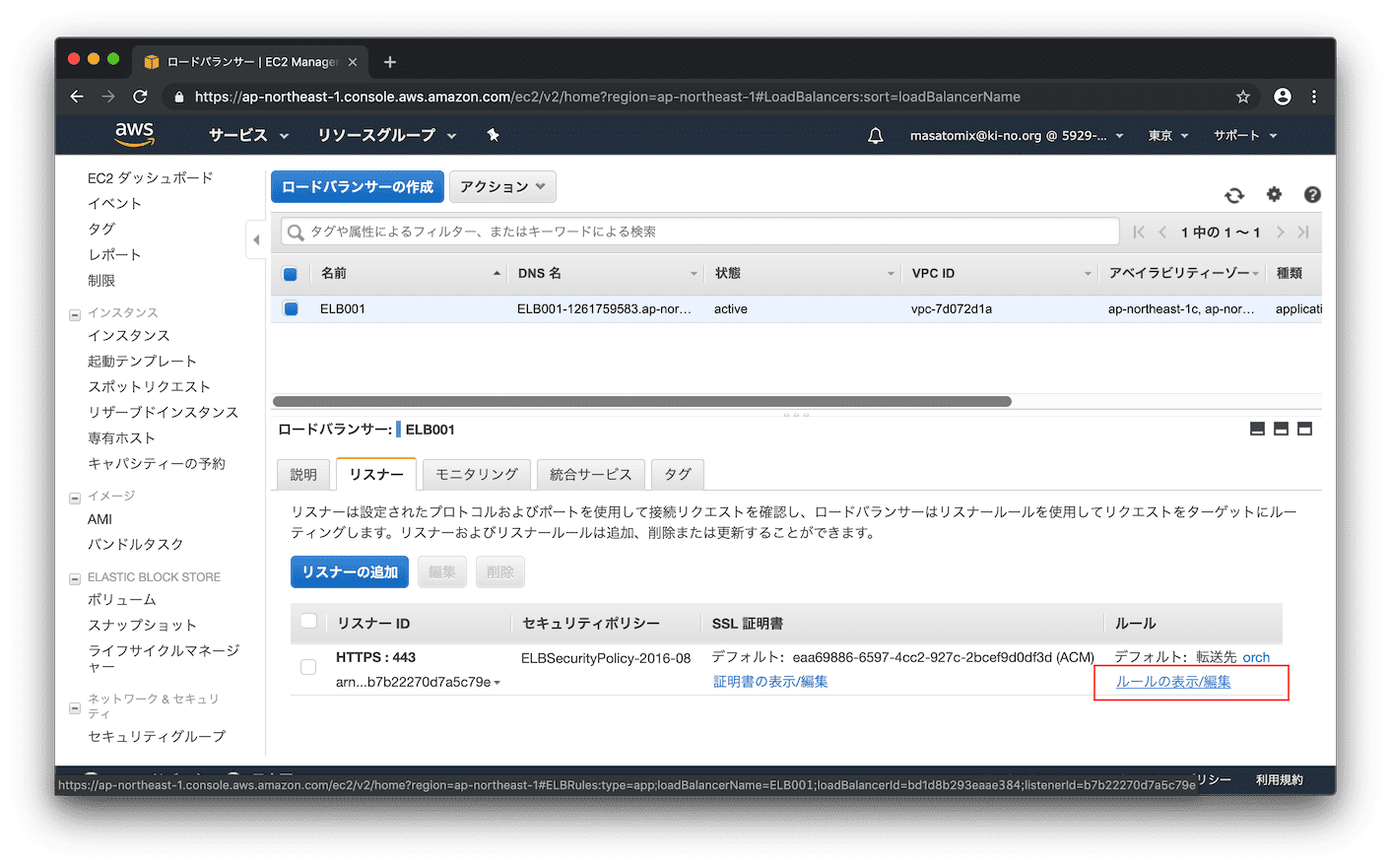1391x868 pixels.
Task: Open the table settings gear icon
Action: pos(1274,194)
